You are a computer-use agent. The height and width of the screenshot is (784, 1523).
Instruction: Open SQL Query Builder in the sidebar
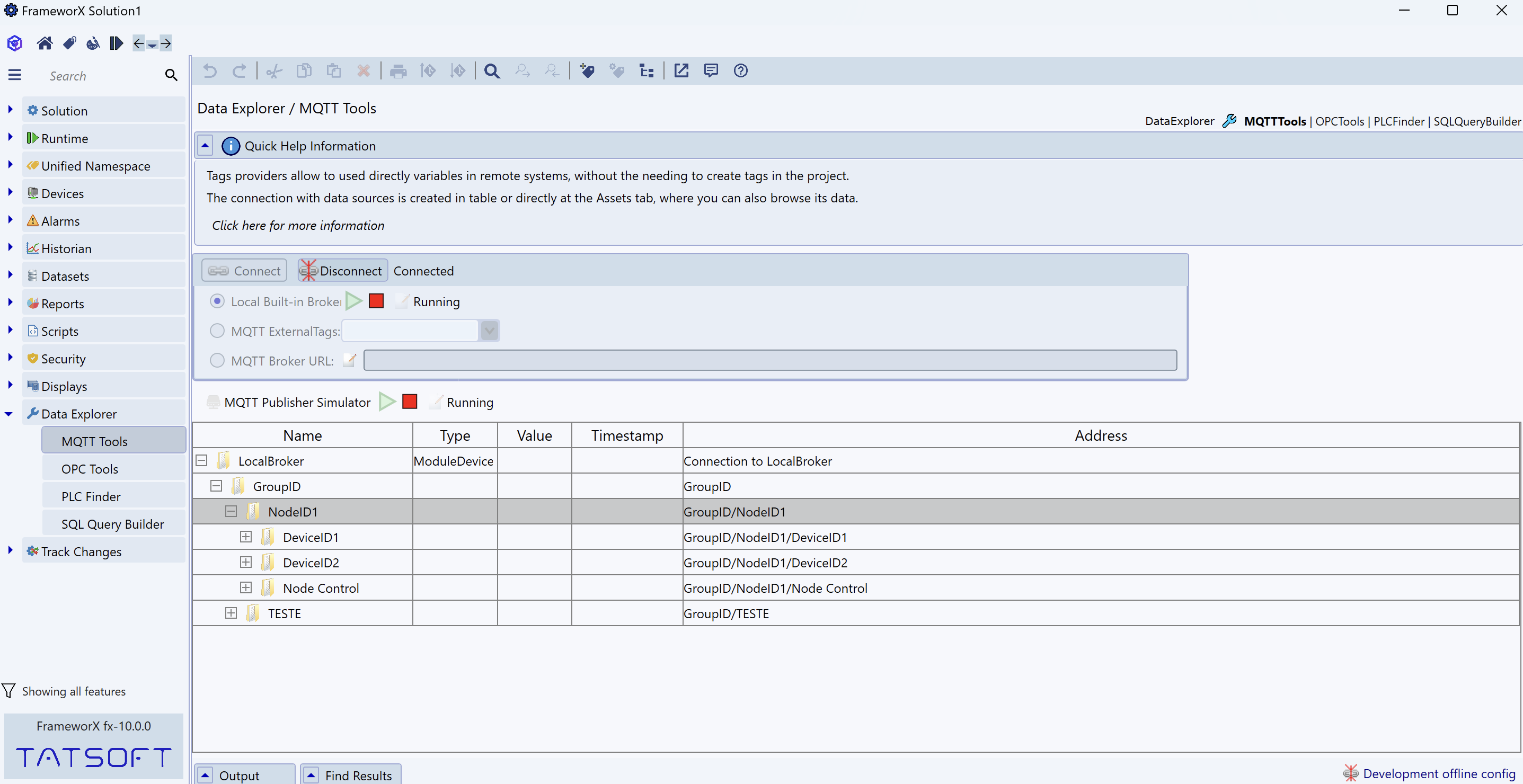[113, 524]
